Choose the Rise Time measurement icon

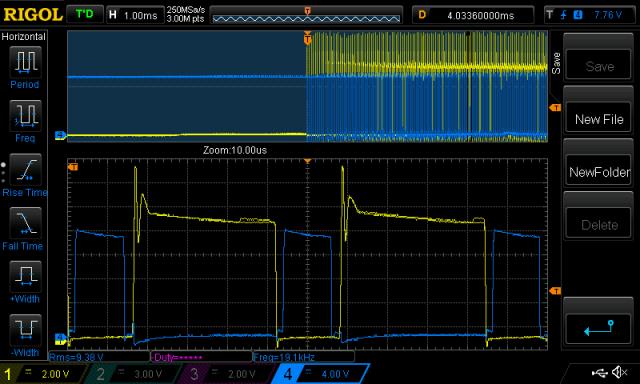(25, 169)
